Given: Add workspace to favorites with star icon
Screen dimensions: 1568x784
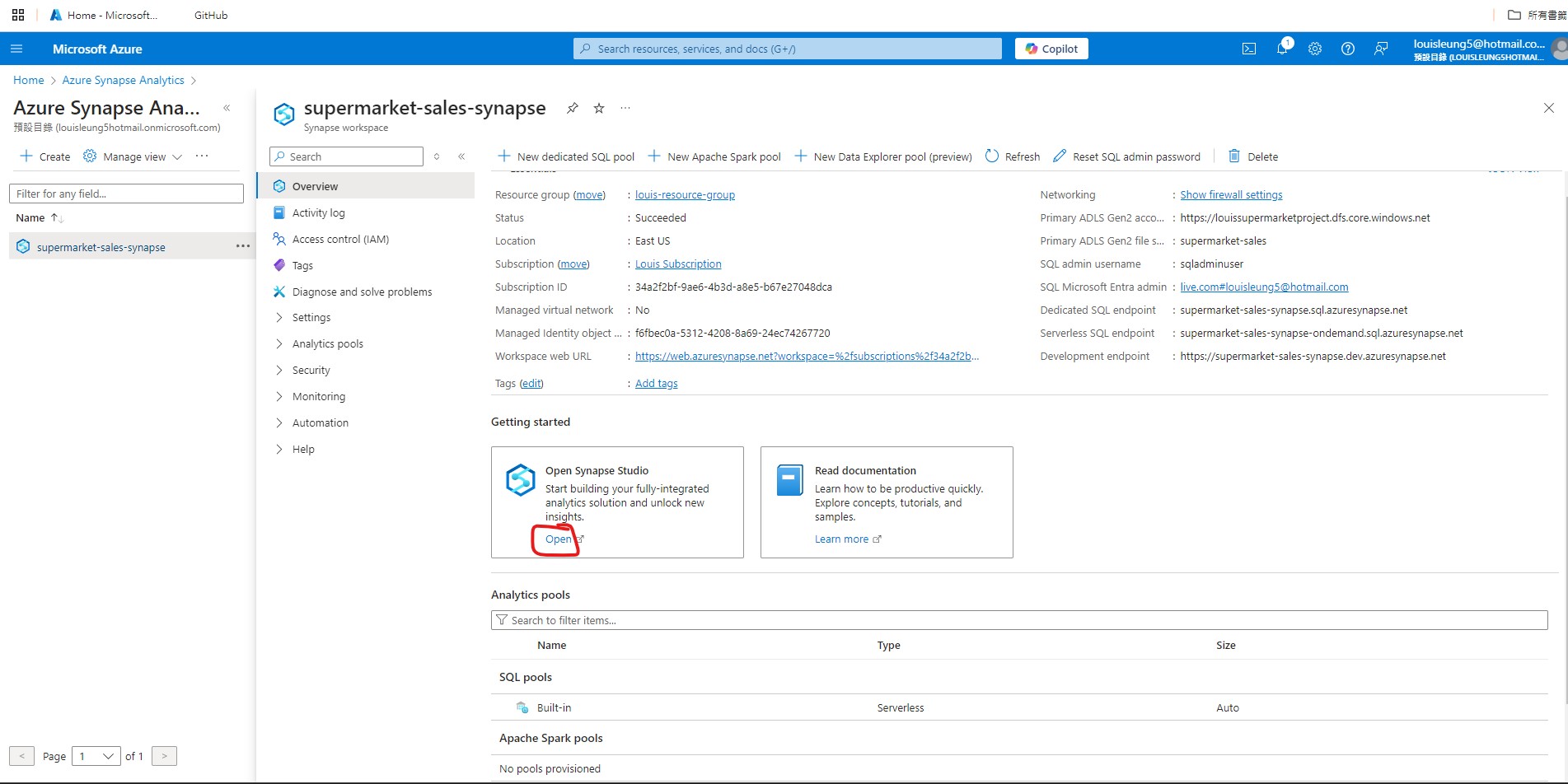Looking at the screenshot, I should 598,108.
